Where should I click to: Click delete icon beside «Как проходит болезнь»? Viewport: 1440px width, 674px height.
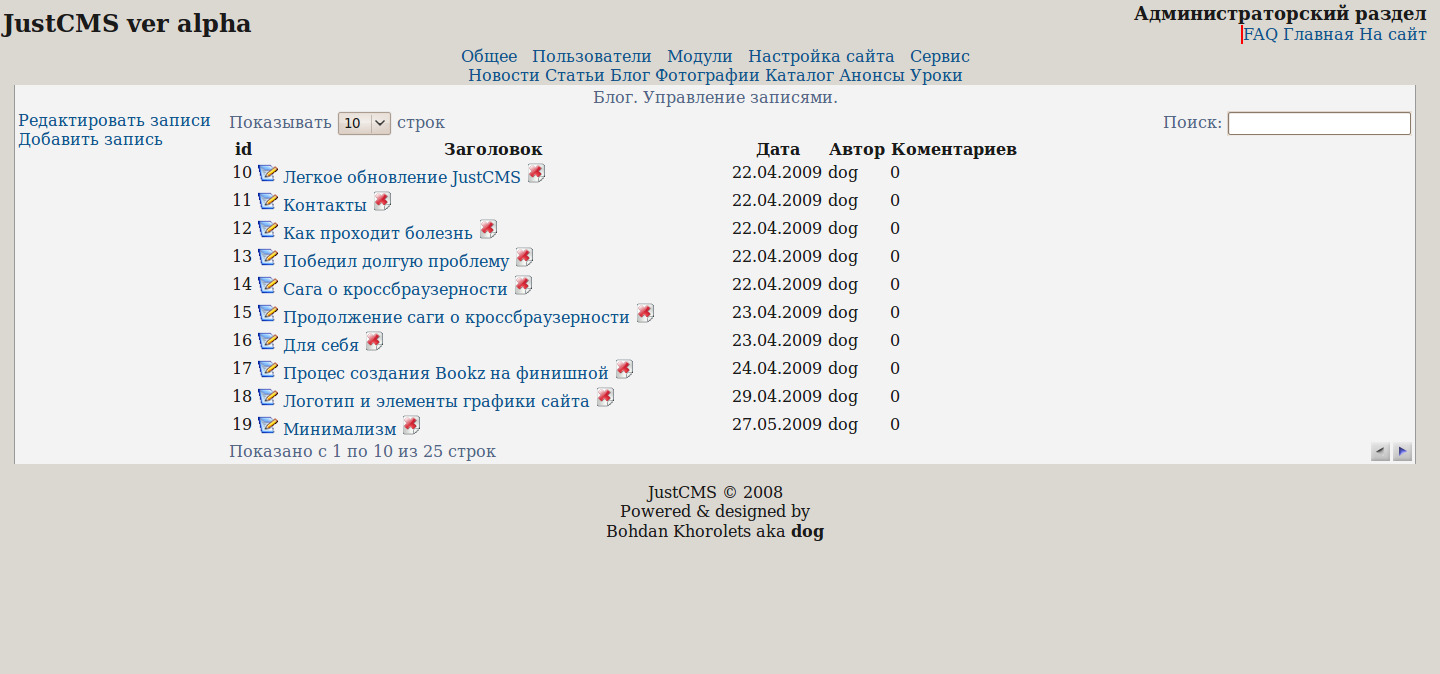488,228
